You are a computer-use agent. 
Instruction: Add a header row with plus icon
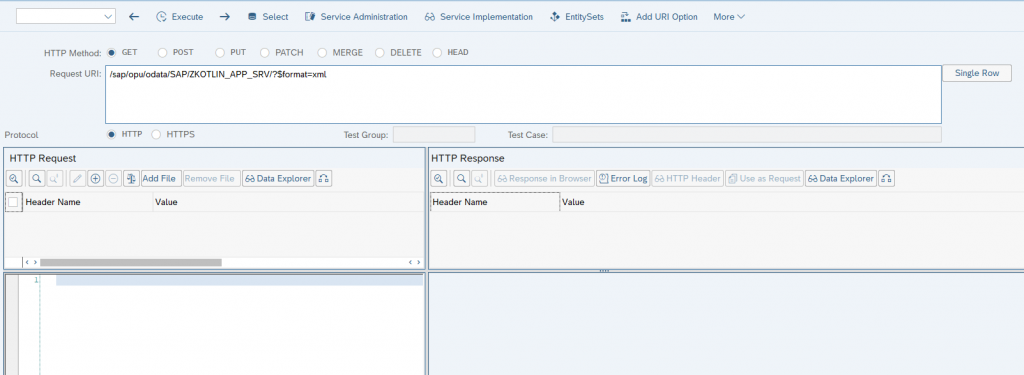click(95, 178)
